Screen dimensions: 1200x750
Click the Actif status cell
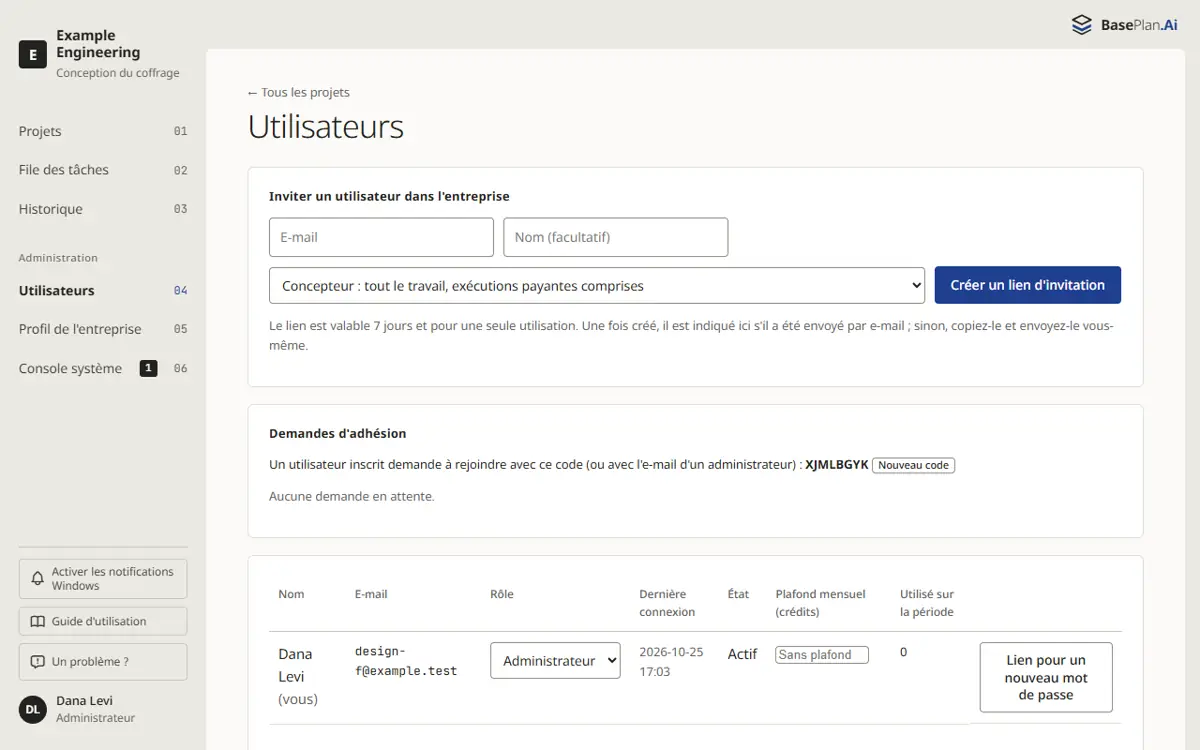[x=742, y=654]
